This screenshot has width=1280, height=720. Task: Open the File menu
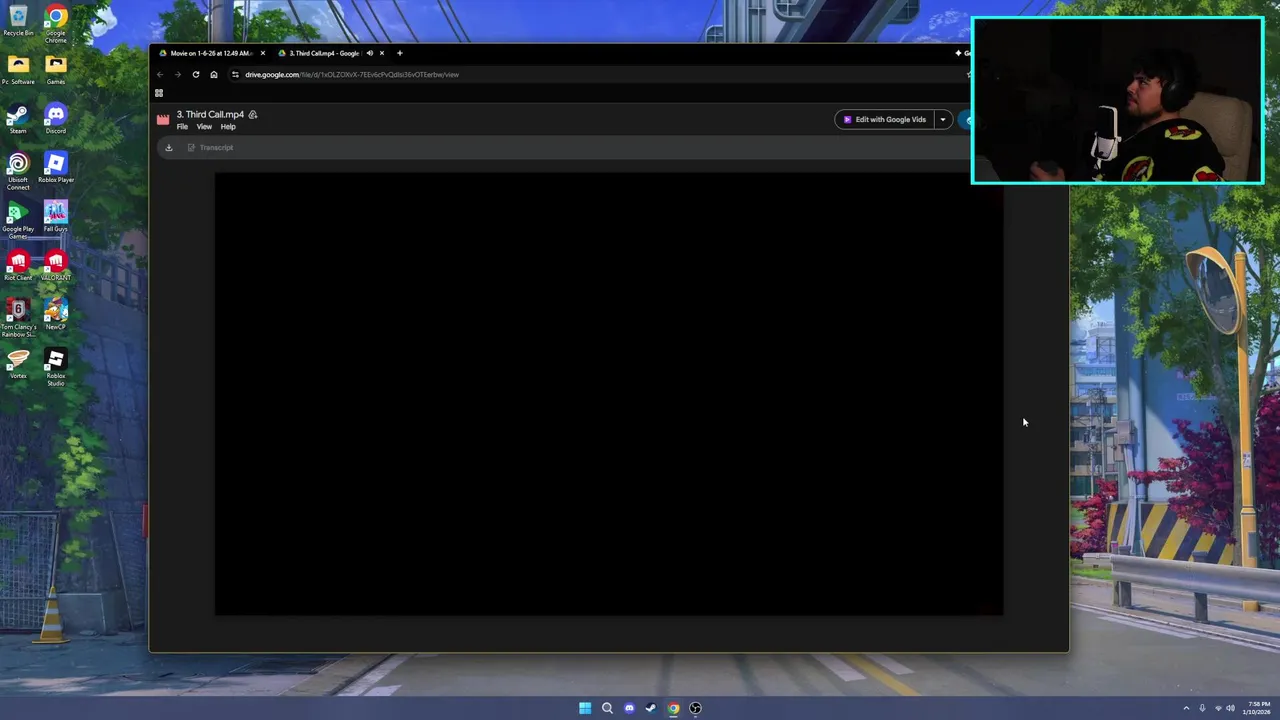tap(182, 127)
